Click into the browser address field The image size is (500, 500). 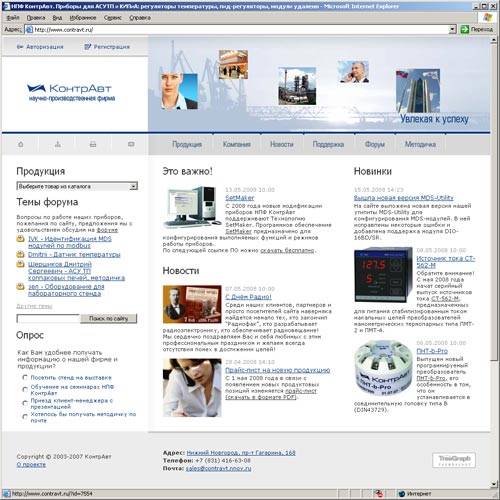[x=237, y=29]
